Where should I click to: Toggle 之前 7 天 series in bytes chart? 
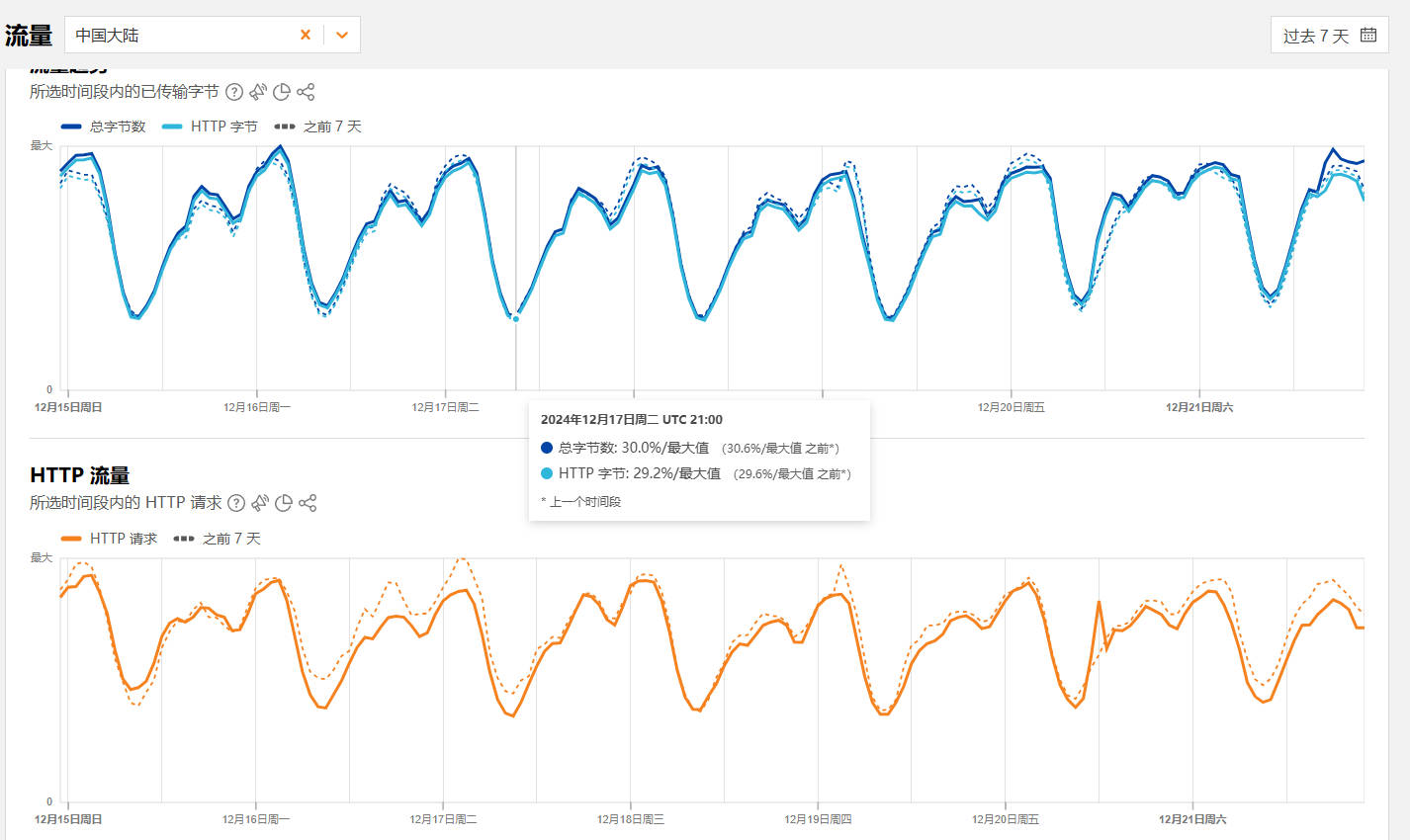tap(318, 126)
